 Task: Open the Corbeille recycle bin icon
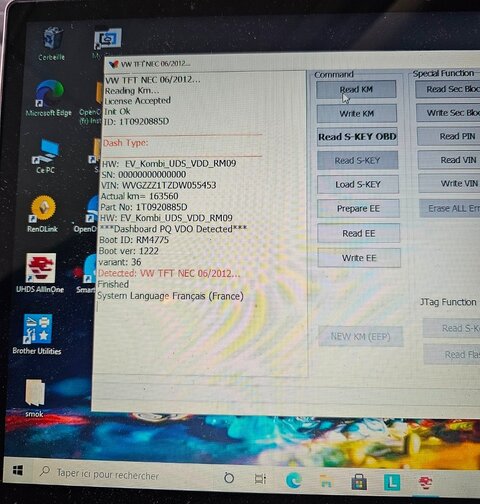pyautogui.click(x=52, y=44)
